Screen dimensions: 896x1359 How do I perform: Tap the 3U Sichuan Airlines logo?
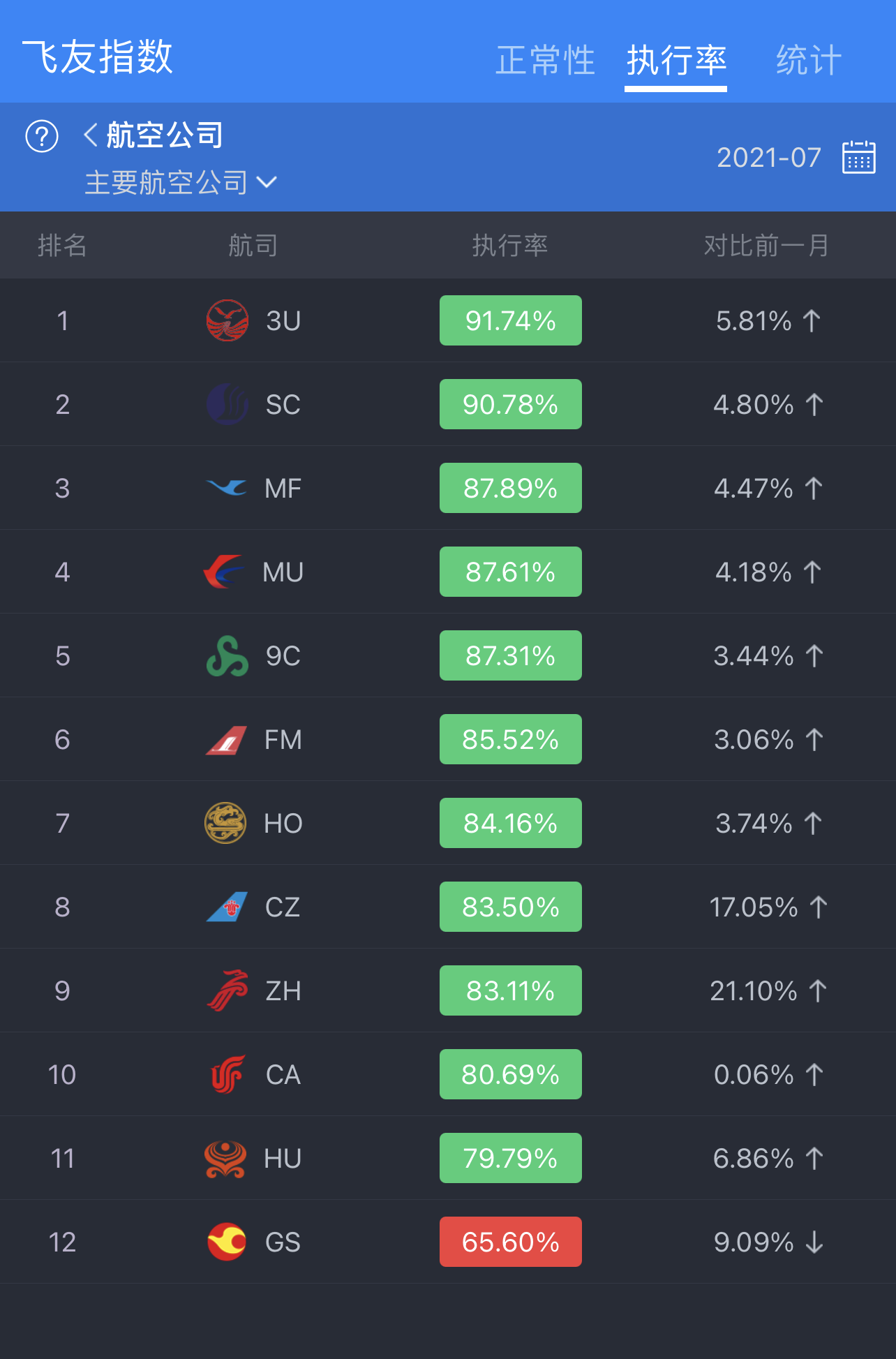tap(227, 320)
